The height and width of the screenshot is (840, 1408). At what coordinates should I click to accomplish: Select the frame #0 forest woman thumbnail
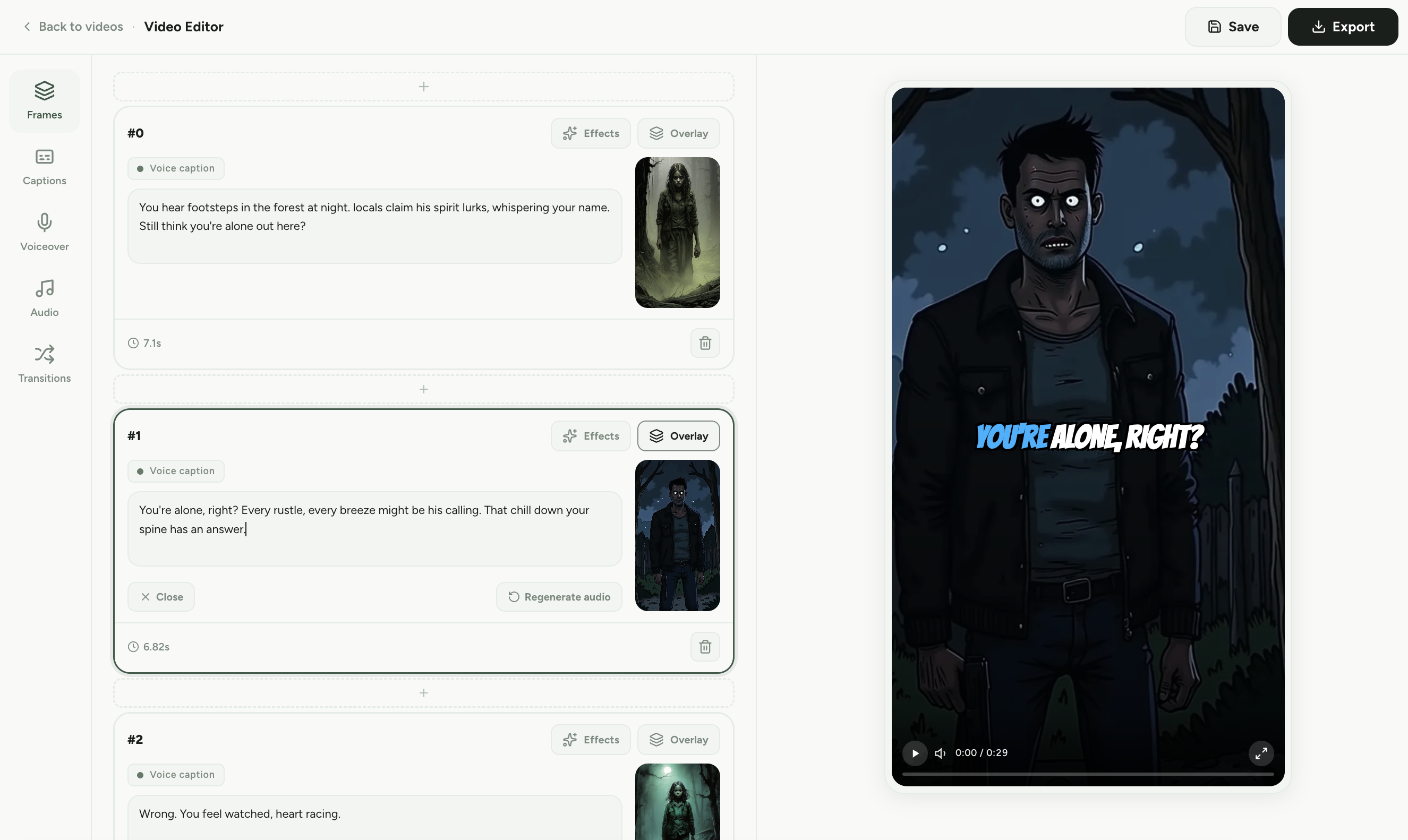point(677,233)
